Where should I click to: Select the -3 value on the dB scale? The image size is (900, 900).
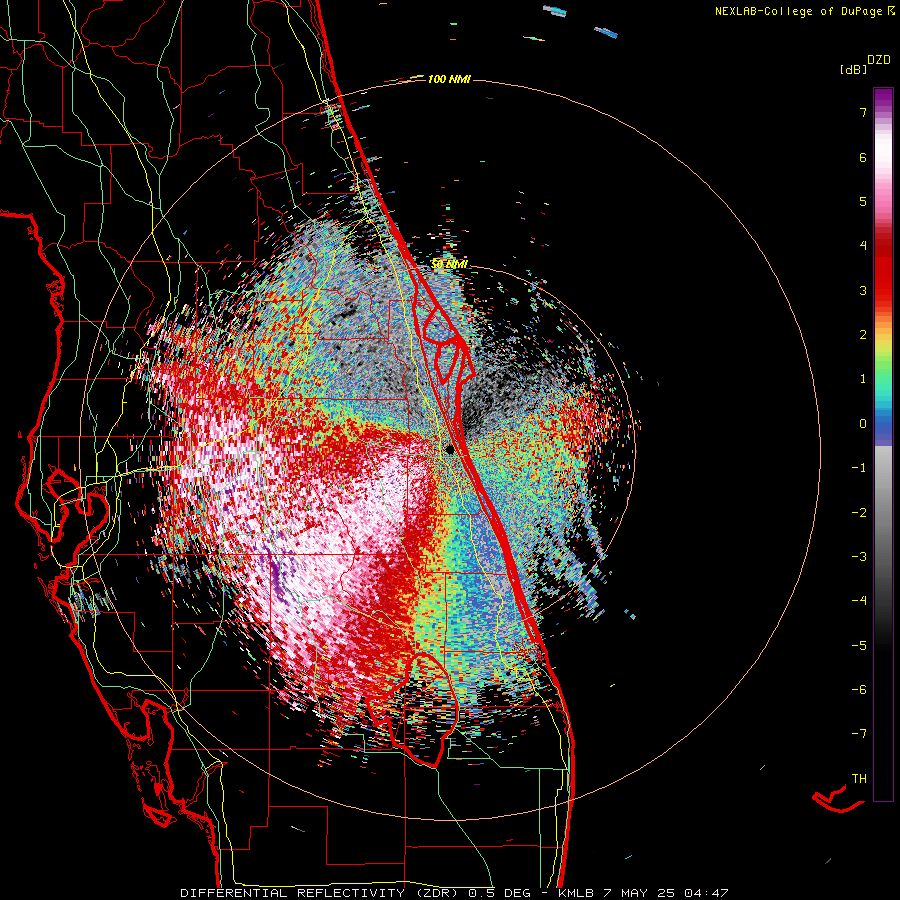[x=859, y=556]
